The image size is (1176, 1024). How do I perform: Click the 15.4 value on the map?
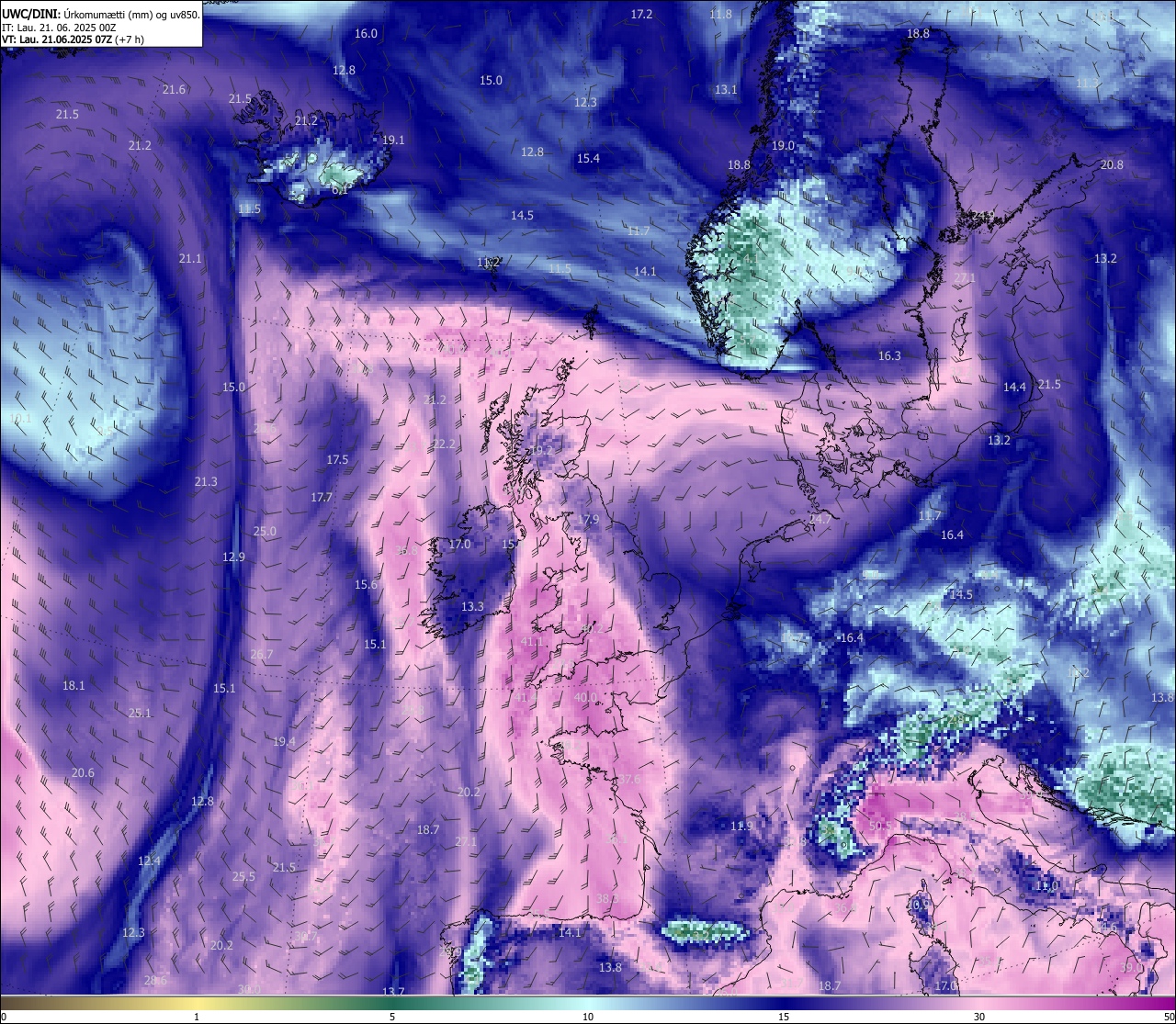point(588,158)
